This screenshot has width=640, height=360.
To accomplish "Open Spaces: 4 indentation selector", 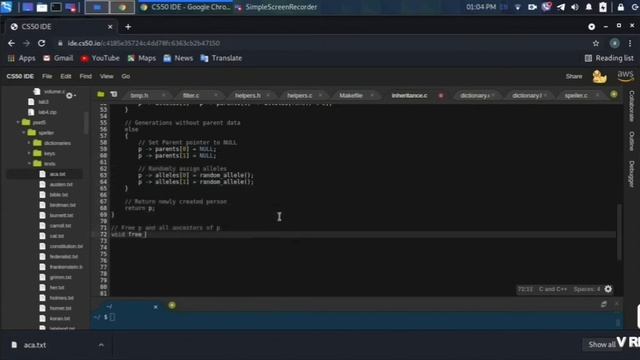I will [x=587, y=289].
